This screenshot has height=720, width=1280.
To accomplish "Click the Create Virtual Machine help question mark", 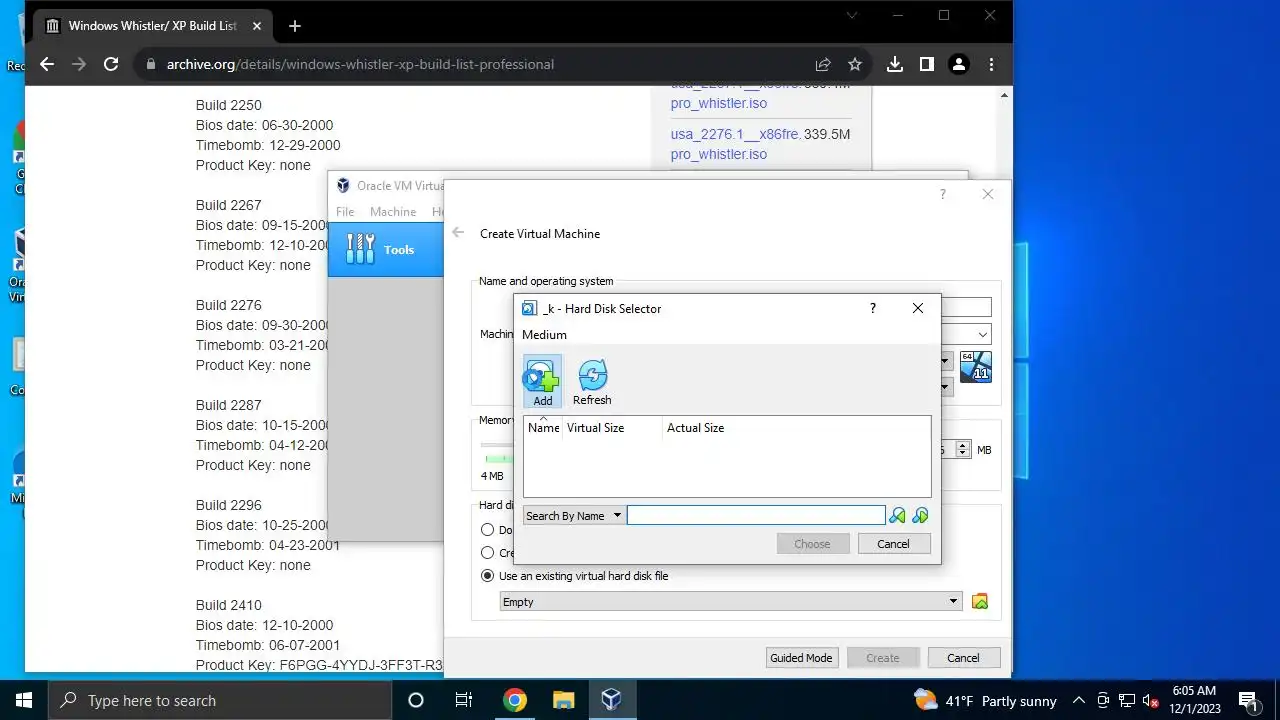I will (x=942, y=194).
